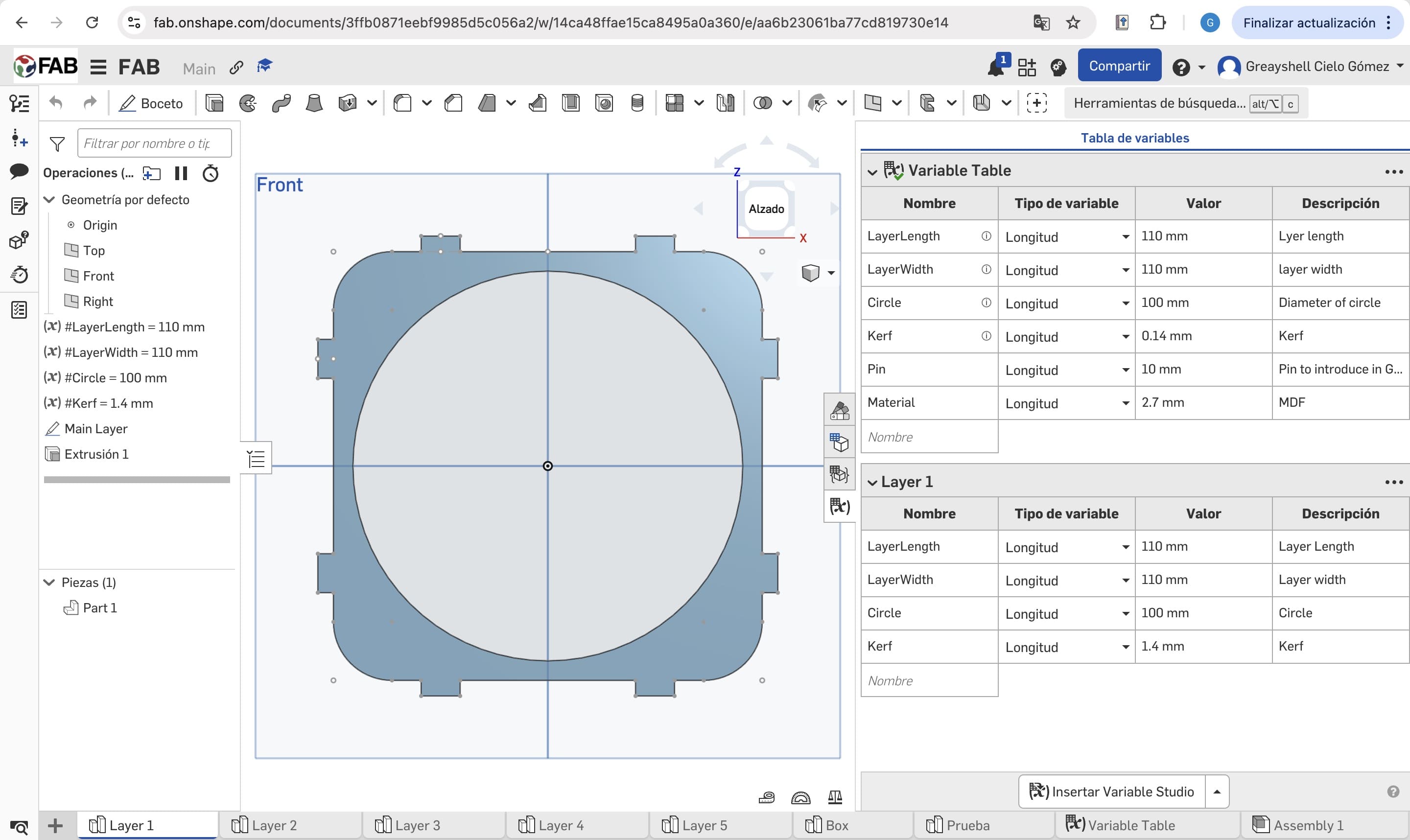Collapse Geometría por defecto tree
Image resolution: width=1410 pixels, height=840 pixels.
pyautogui.click(x=50, y=200)
